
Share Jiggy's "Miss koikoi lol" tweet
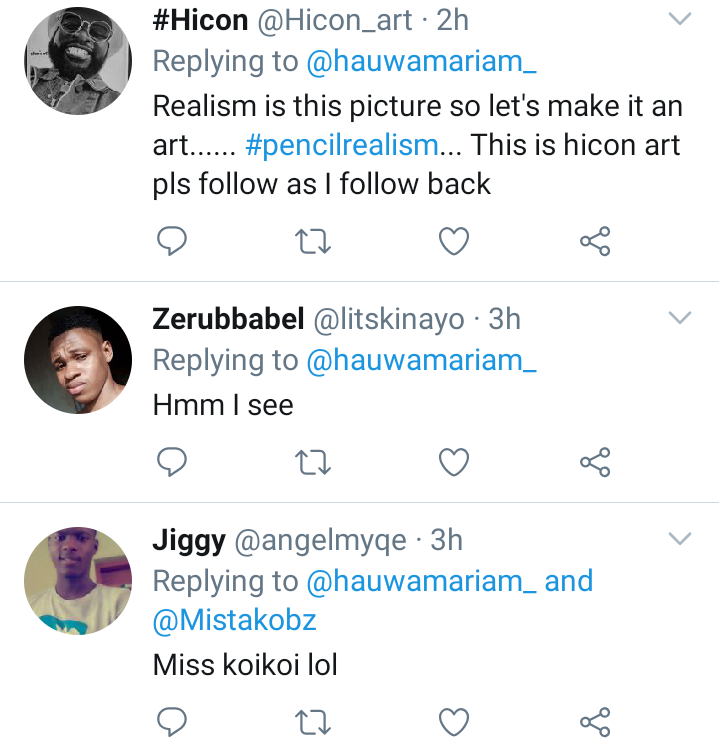pyautogui.click(x=595, y=721)
